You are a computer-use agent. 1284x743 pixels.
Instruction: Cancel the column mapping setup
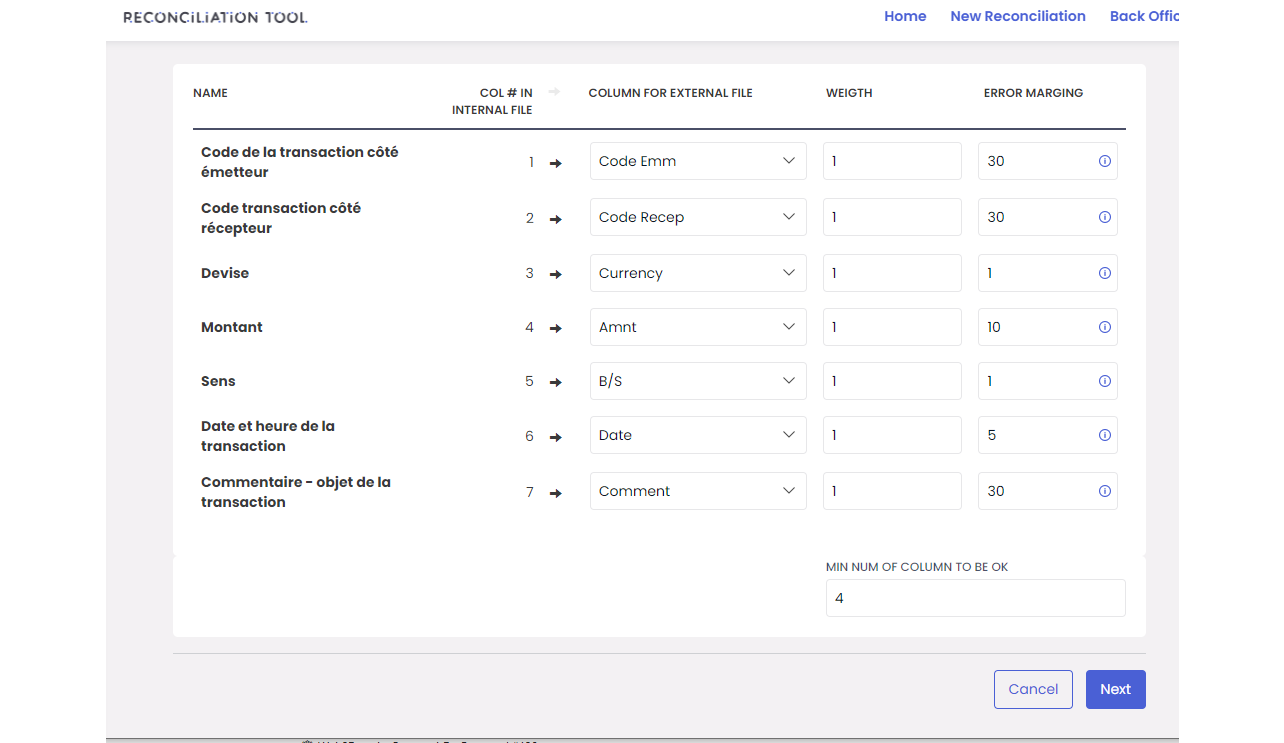(1032, 689)
